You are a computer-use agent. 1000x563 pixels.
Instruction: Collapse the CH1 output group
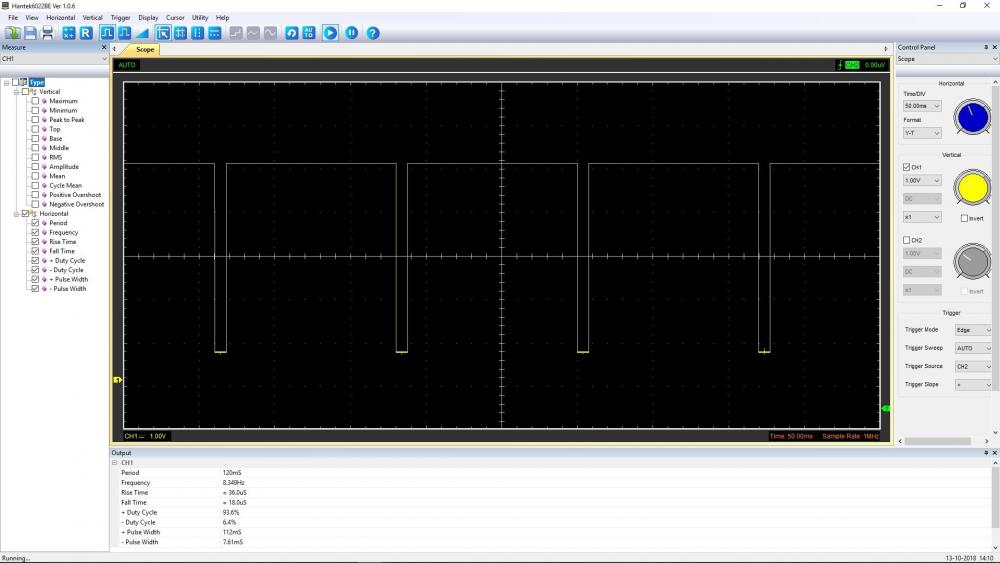[x=115, y=463]
